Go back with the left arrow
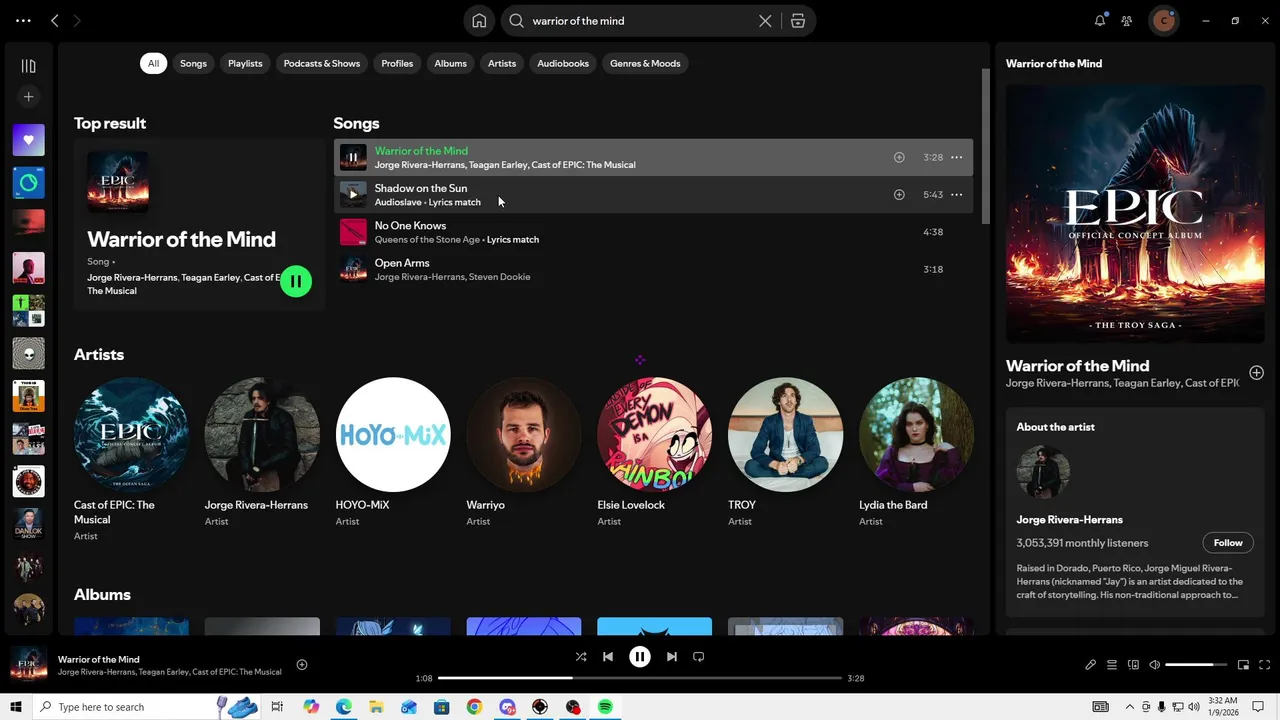The image size is (1280, 720). coord(55,21)
